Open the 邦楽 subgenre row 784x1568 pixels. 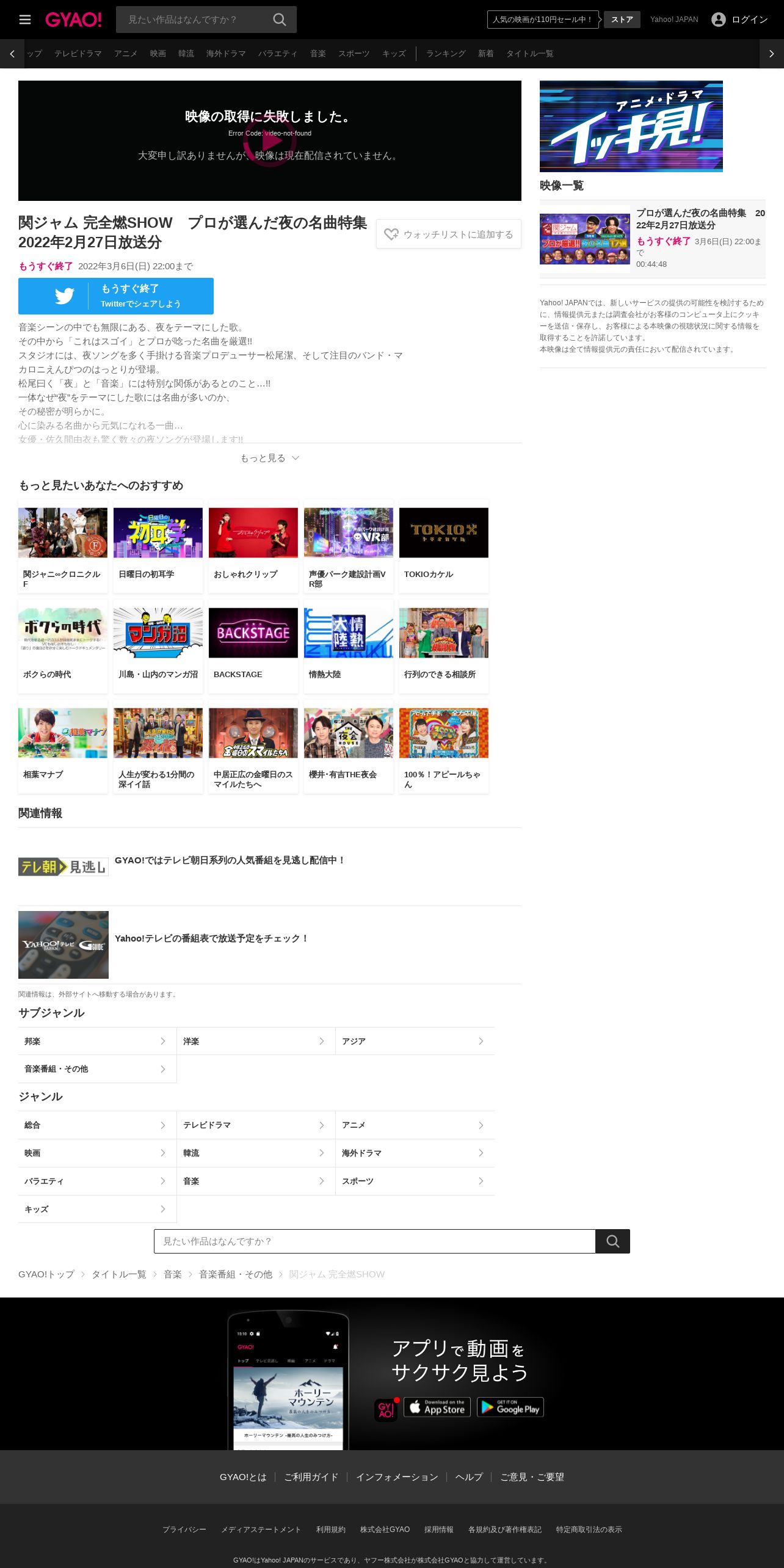pyautogui.click(x=98, y=1041)
